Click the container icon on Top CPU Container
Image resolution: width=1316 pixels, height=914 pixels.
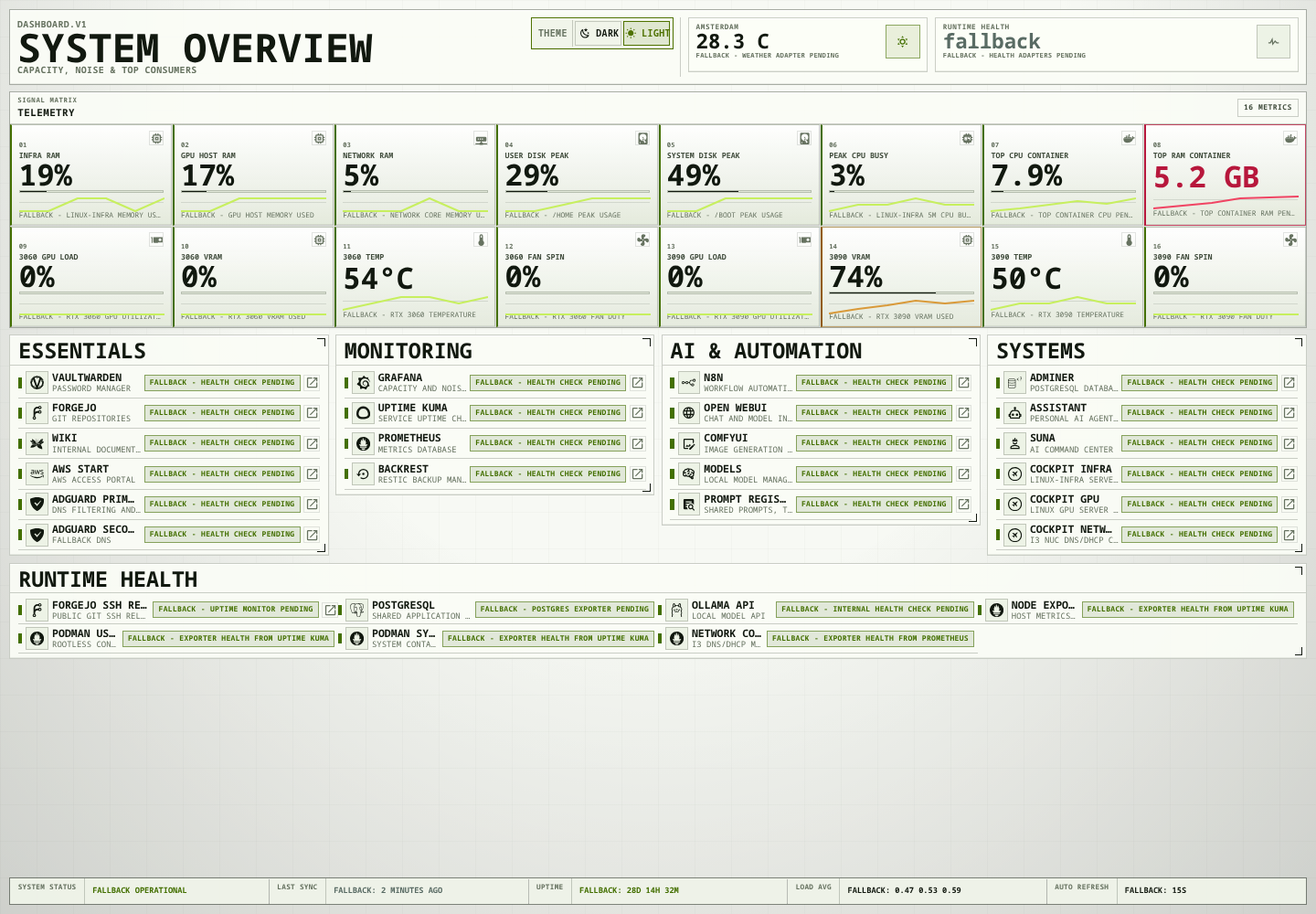[1129, 139]
